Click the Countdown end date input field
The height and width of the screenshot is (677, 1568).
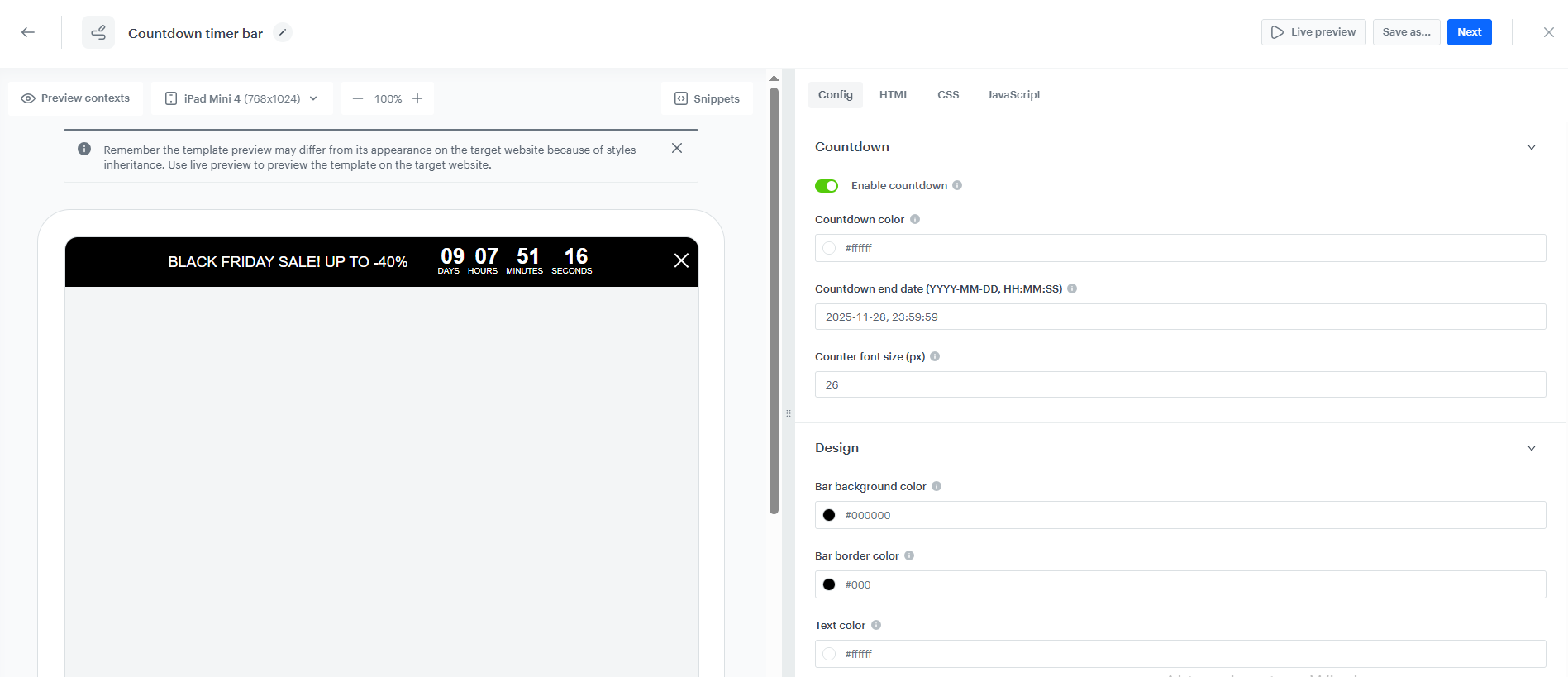[x=1180, y=317]
